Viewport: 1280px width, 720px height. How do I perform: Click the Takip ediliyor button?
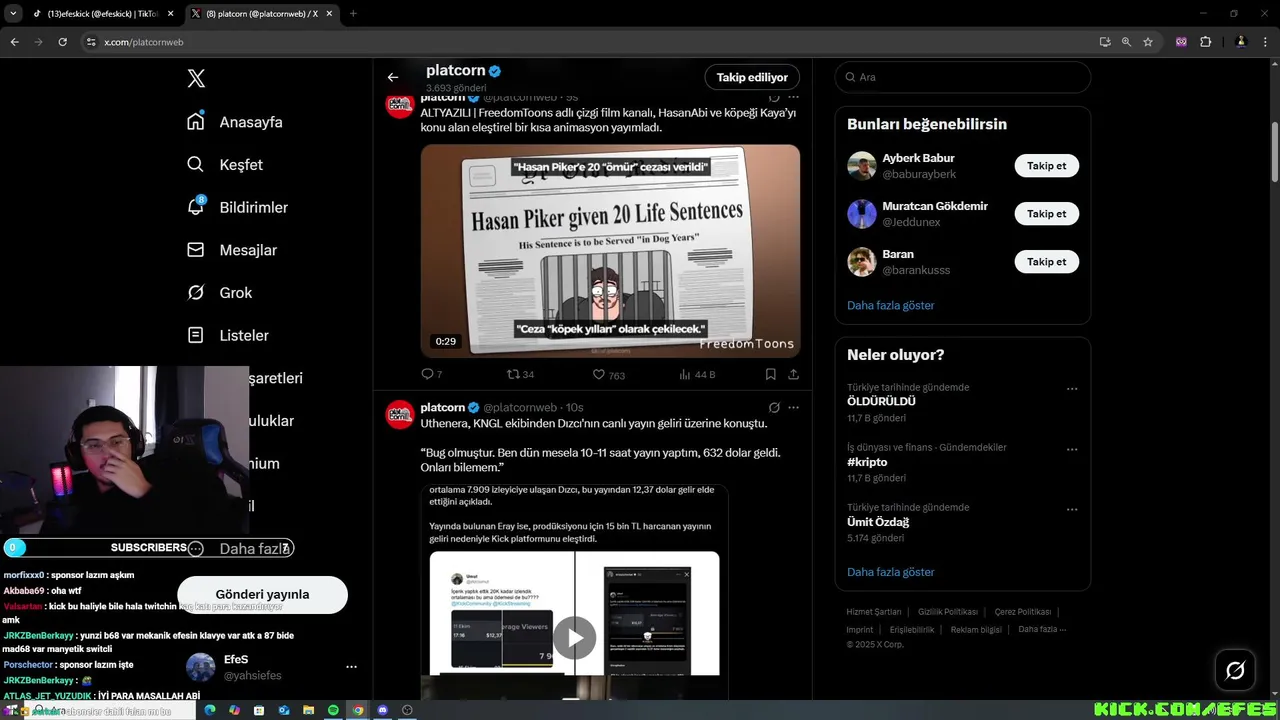pyautogui.click(x=752, y=77)
